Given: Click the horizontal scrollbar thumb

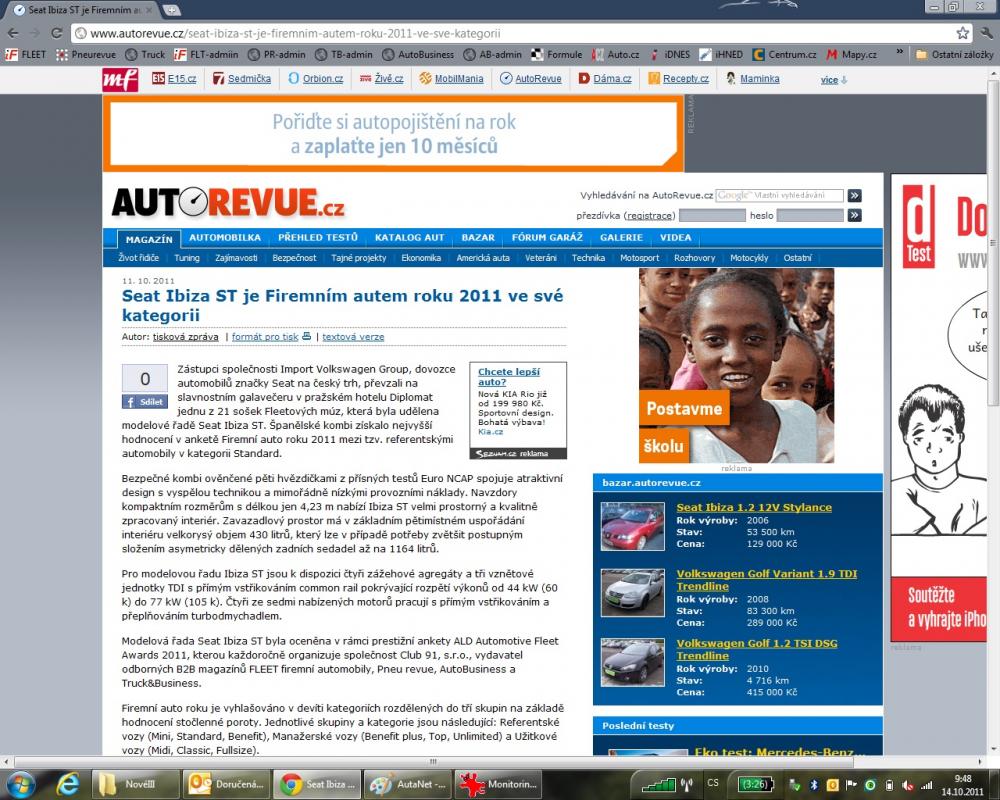Looking at the screenshot, I should (434, 762).
